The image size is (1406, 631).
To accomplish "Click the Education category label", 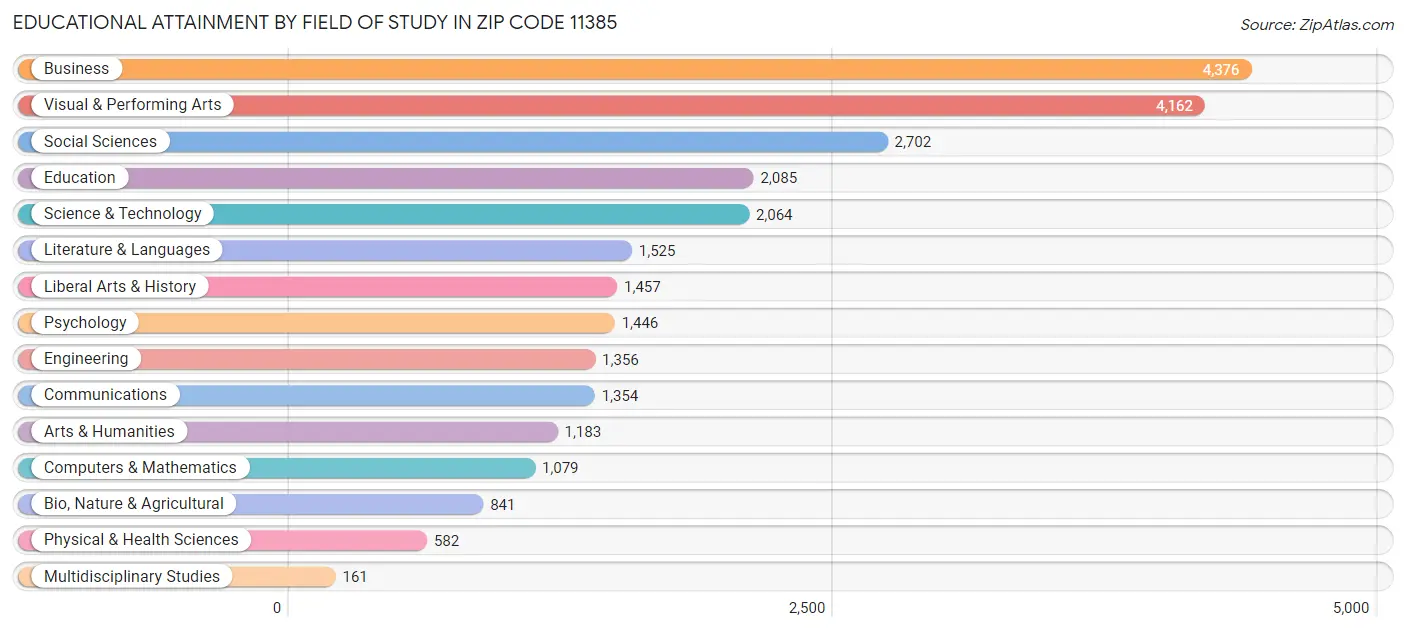I will [80, 177].
